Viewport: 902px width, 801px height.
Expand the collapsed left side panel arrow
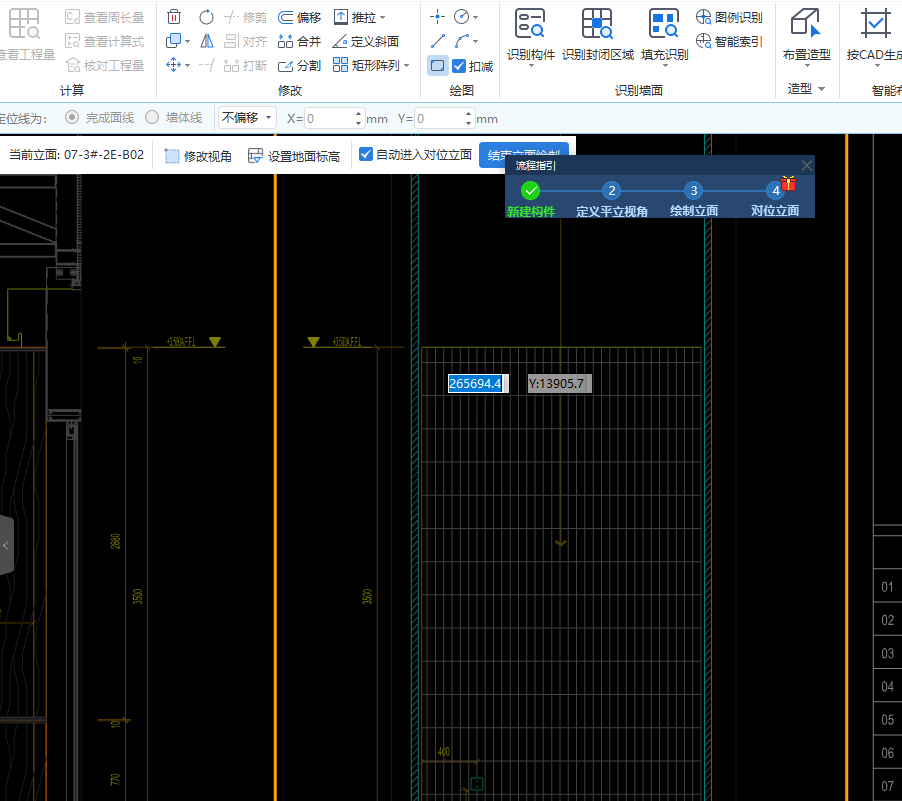point(6,545)
